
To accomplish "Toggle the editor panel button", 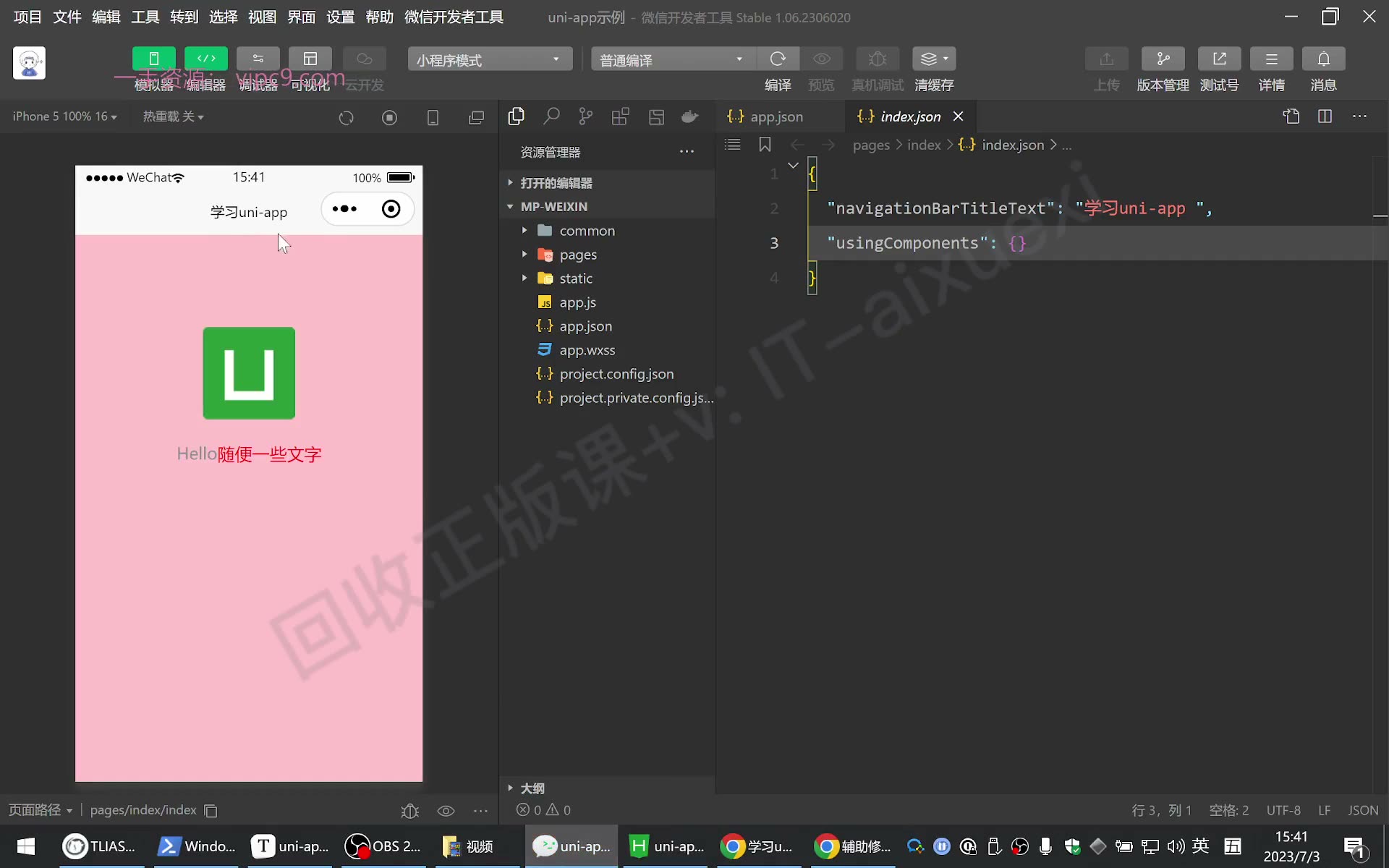I will pyautogui.click(x=206, y=59).
